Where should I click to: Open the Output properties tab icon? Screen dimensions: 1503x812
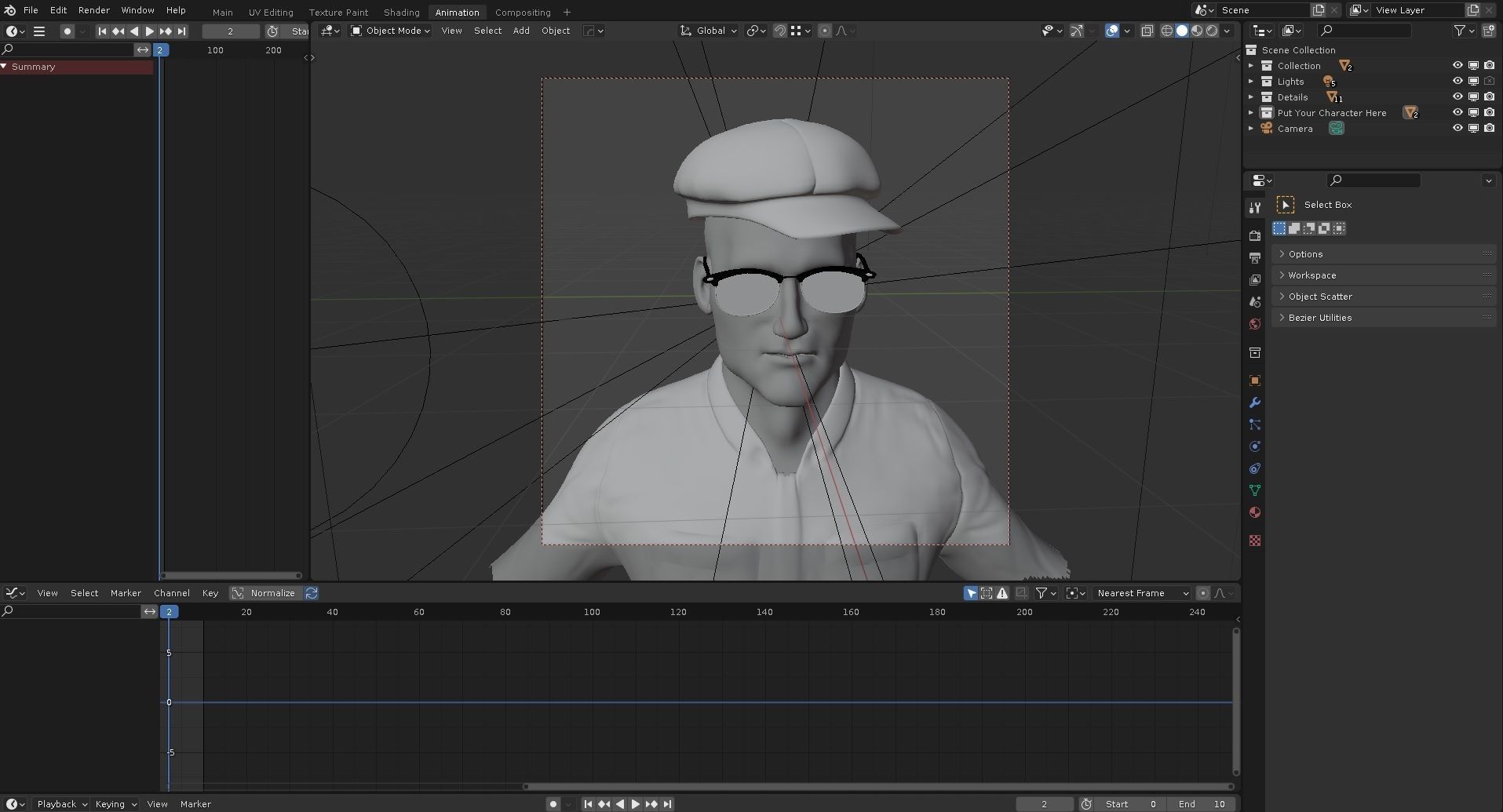pos(1254,257)
